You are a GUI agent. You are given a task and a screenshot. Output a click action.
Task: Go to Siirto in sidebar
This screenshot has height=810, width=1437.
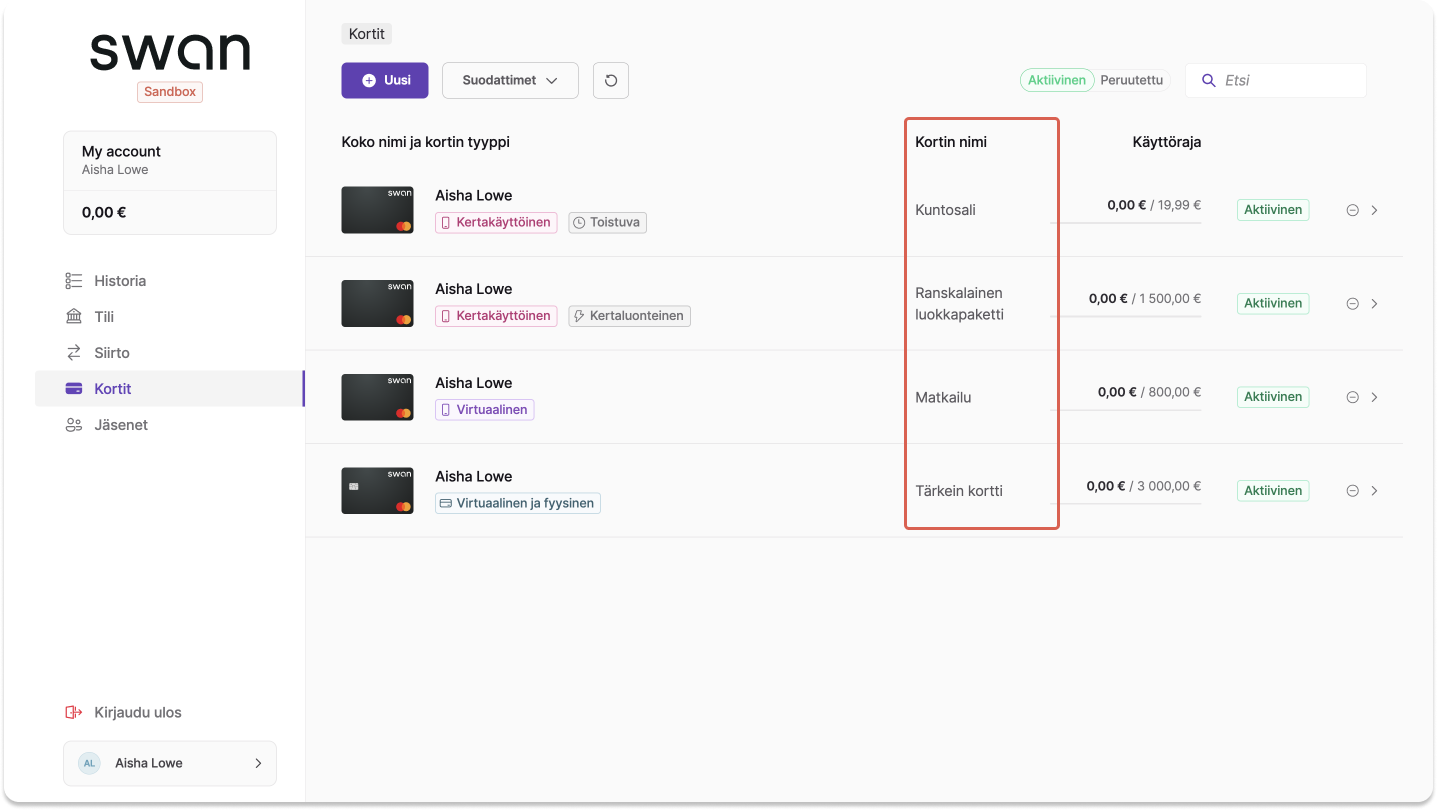pyautogui.click(x=169, y=353)
